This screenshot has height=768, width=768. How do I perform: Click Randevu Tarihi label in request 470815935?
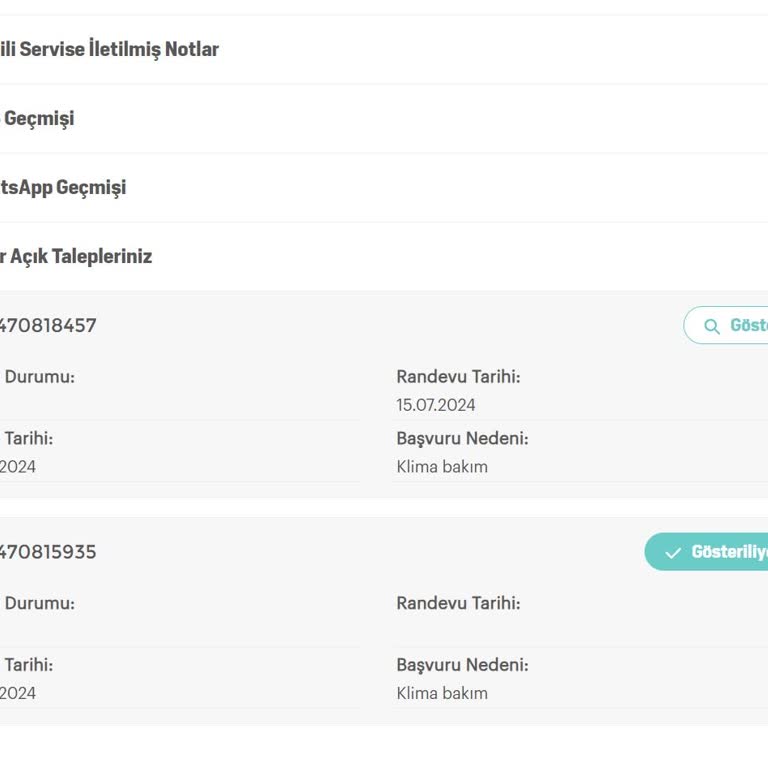point(458,603)
